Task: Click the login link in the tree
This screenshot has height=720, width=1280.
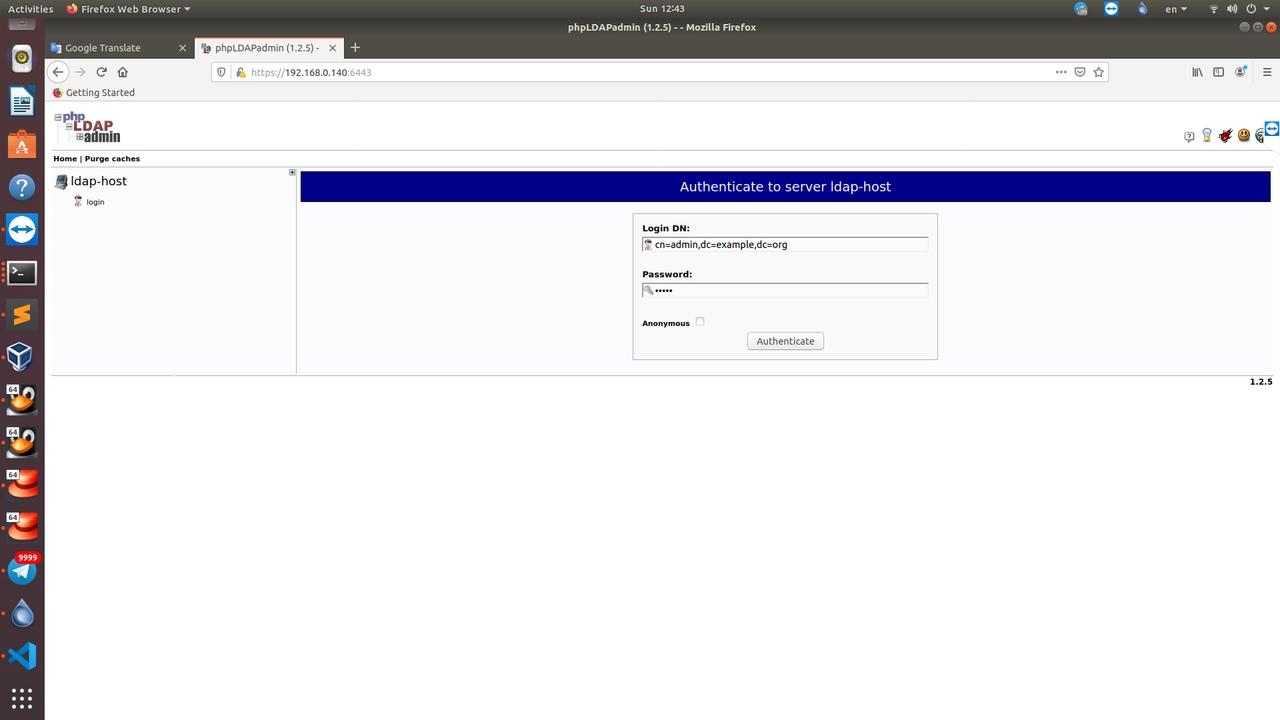Action: (x=95, y=202)
